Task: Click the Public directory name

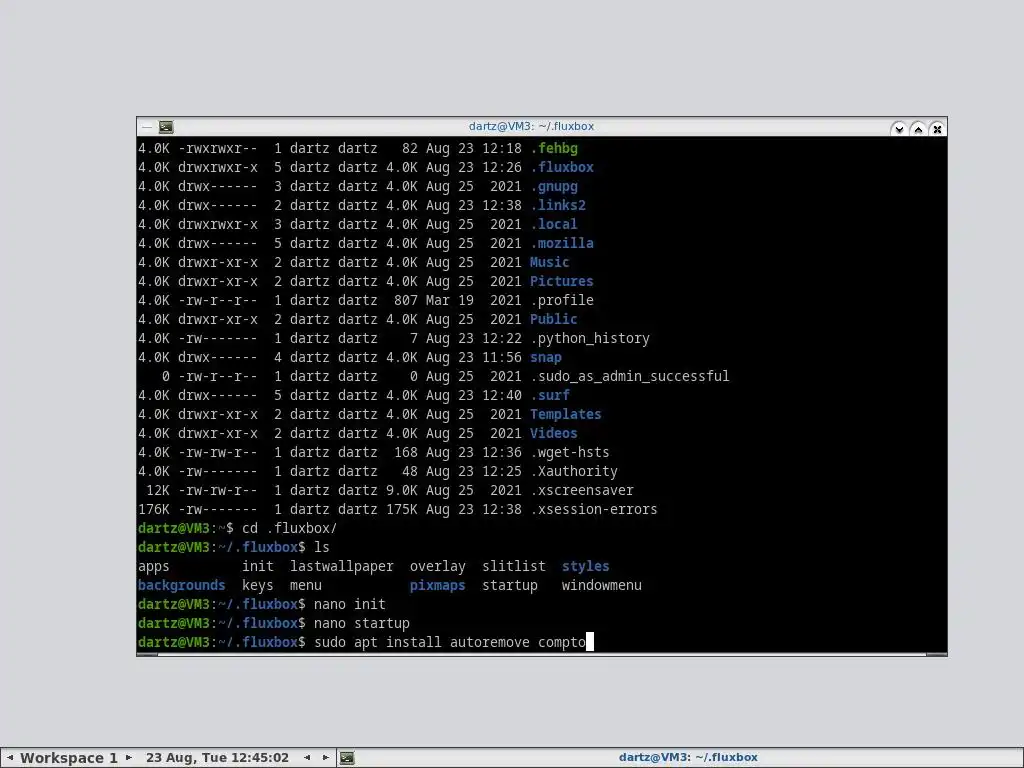Action: point(553,319)
